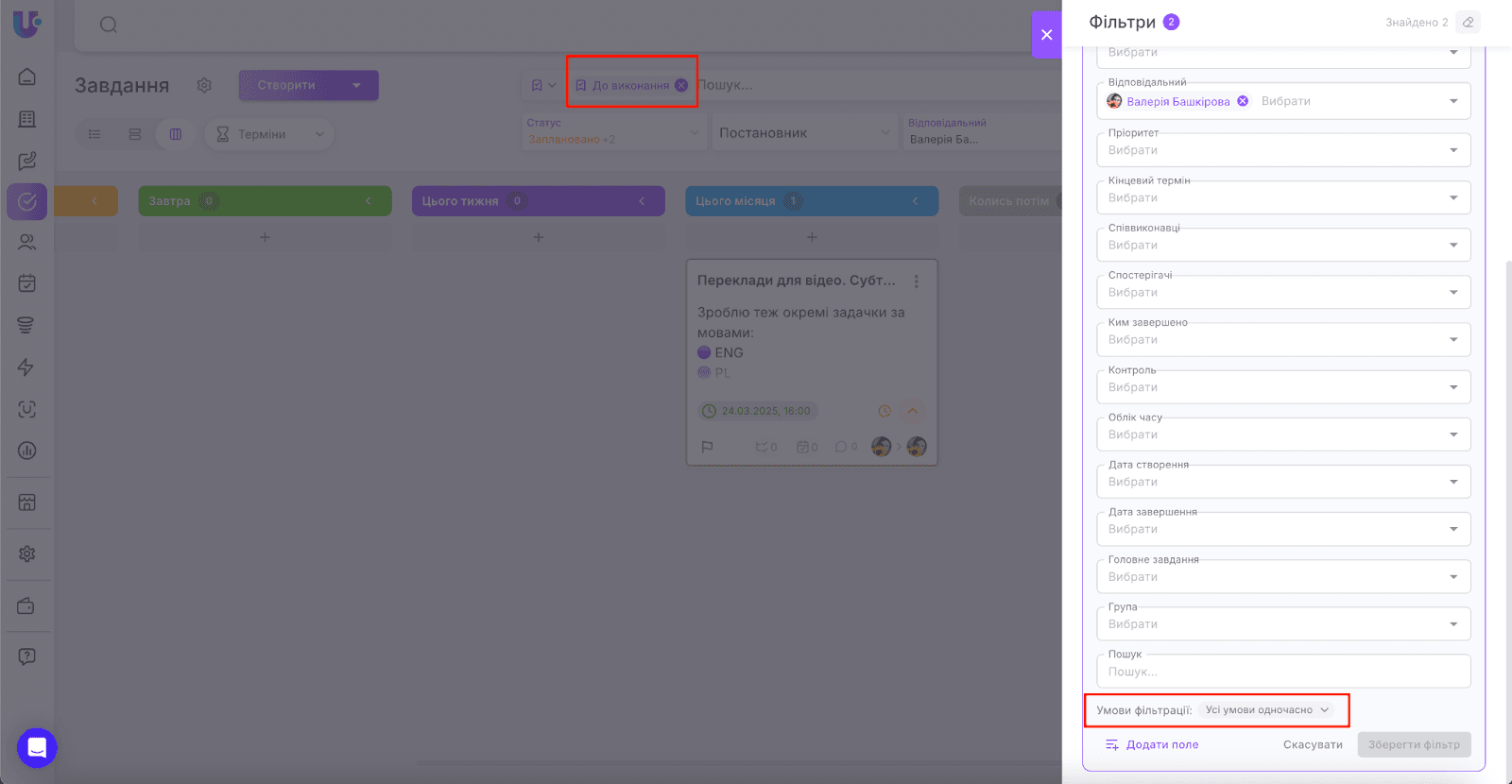The width and height of the screenshot is (1512, 784).
Task: Click the Створити button
Action: click(286, 85)
